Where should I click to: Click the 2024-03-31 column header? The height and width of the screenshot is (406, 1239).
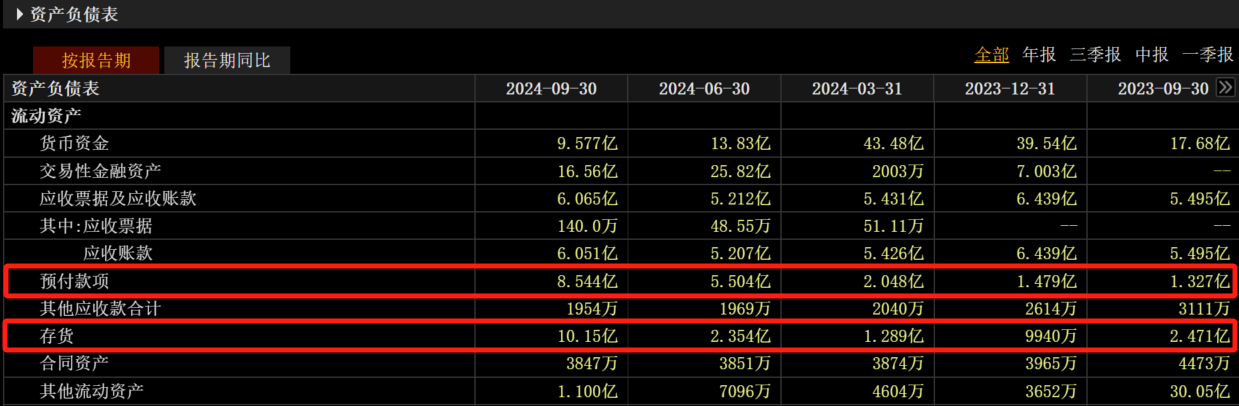click(x=857, y=89)
